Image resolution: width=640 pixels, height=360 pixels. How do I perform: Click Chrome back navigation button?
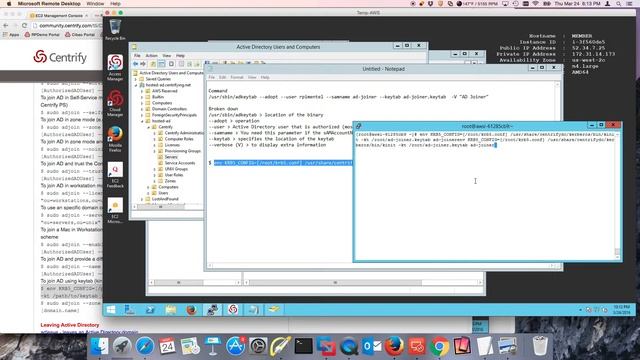[6, 25]
